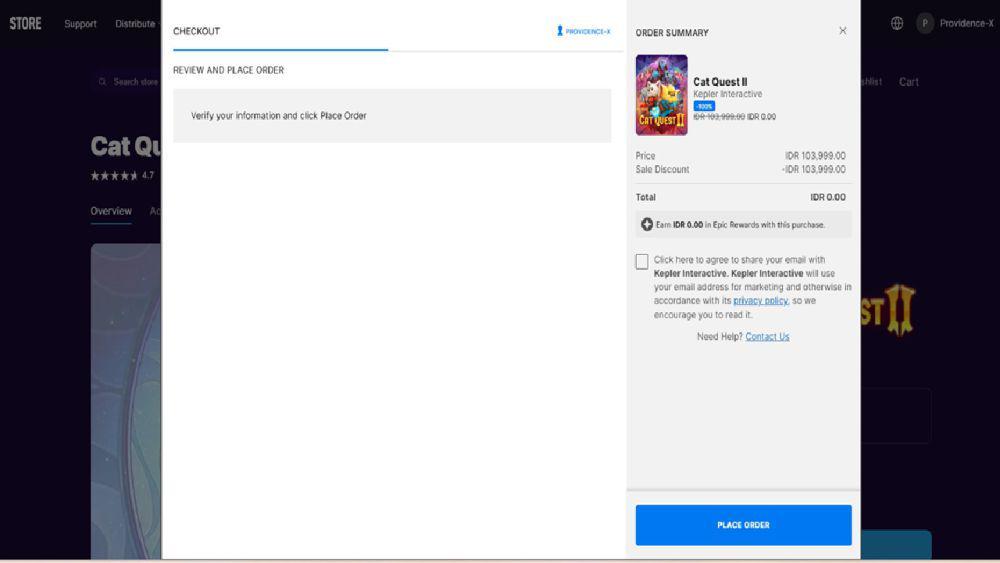1000x563 pixels.
Task: Click the Sale Discount -IDR 103,999.00 value
Action: tap(814, 170)
